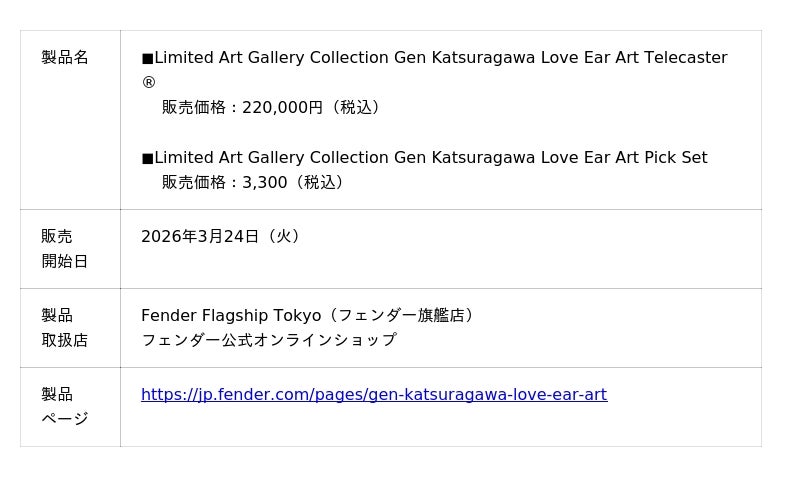Click the 販売開始日 row label
The image size is (800, 477).
point(64,249)
